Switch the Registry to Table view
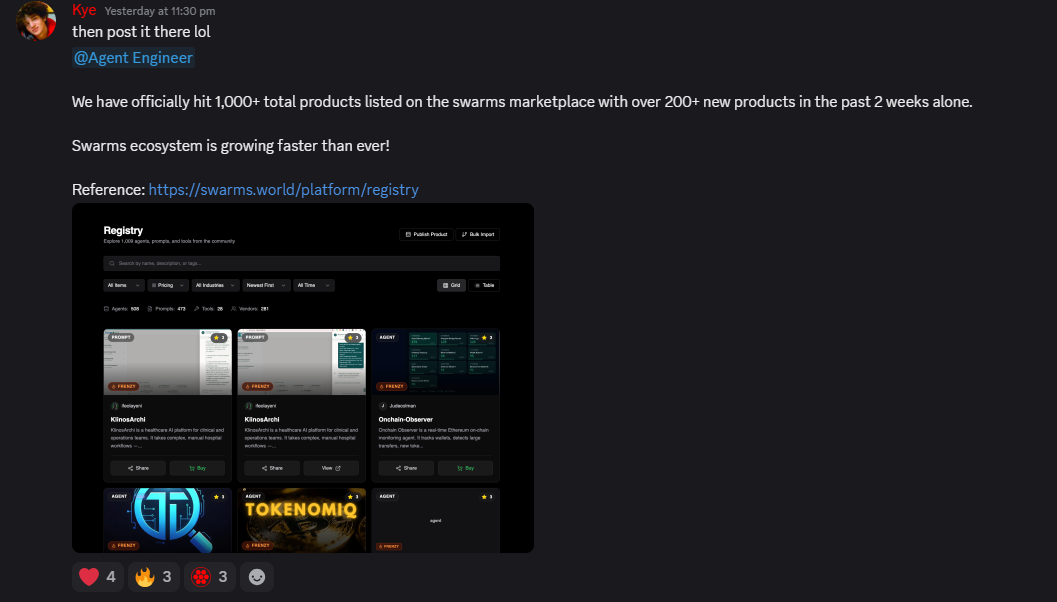 point(485,285)
